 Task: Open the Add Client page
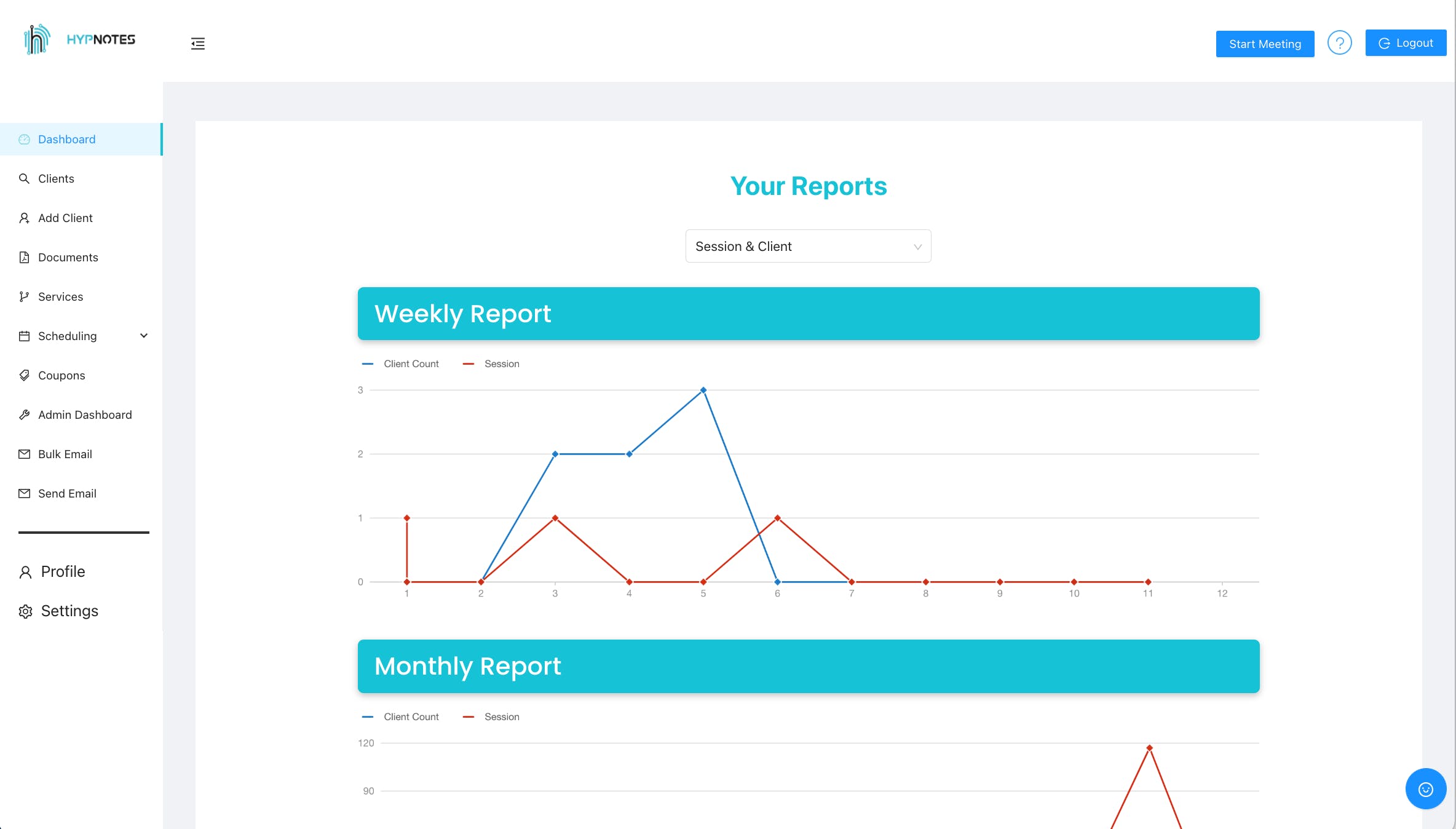(x=65, y=218)
